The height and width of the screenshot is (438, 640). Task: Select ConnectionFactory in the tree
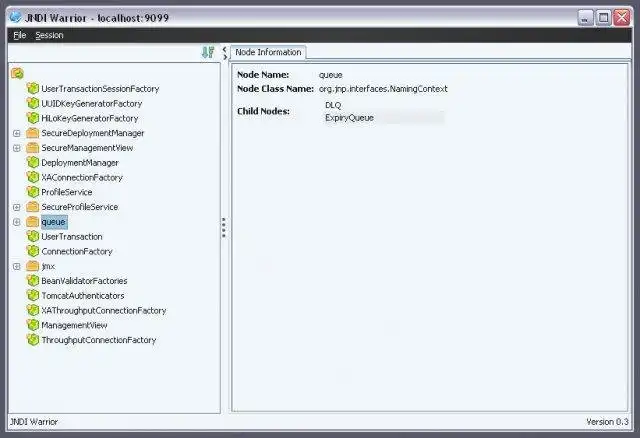77,251
